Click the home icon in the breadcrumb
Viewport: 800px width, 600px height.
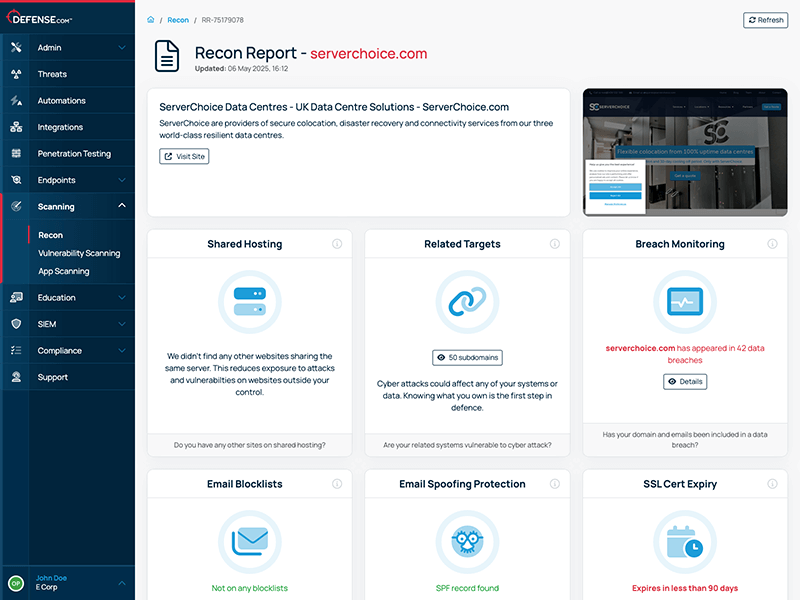click(150, 19)
